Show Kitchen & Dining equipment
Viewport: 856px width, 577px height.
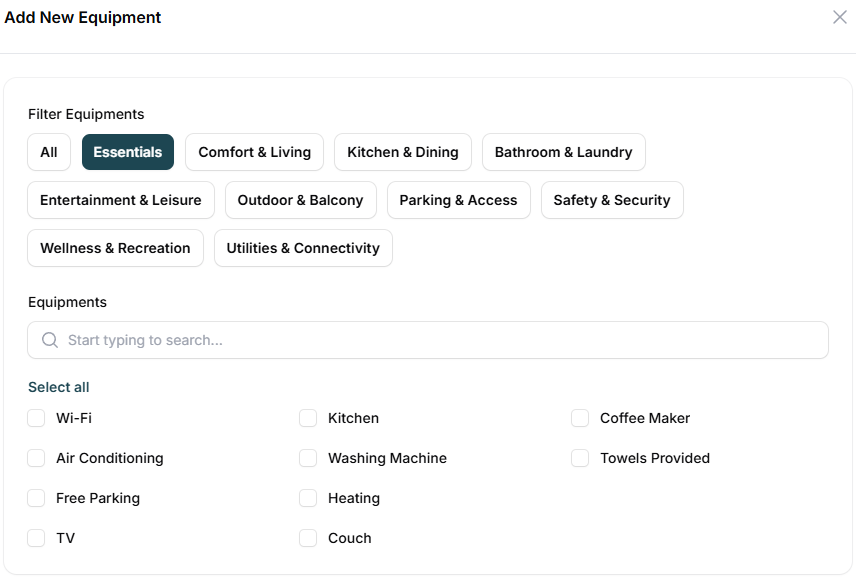tap(402, 152)
